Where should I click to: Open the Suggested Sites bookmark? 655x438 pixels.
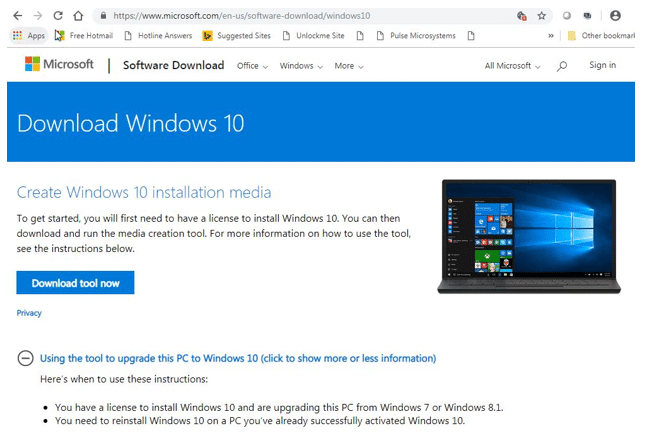pos(236,36)
